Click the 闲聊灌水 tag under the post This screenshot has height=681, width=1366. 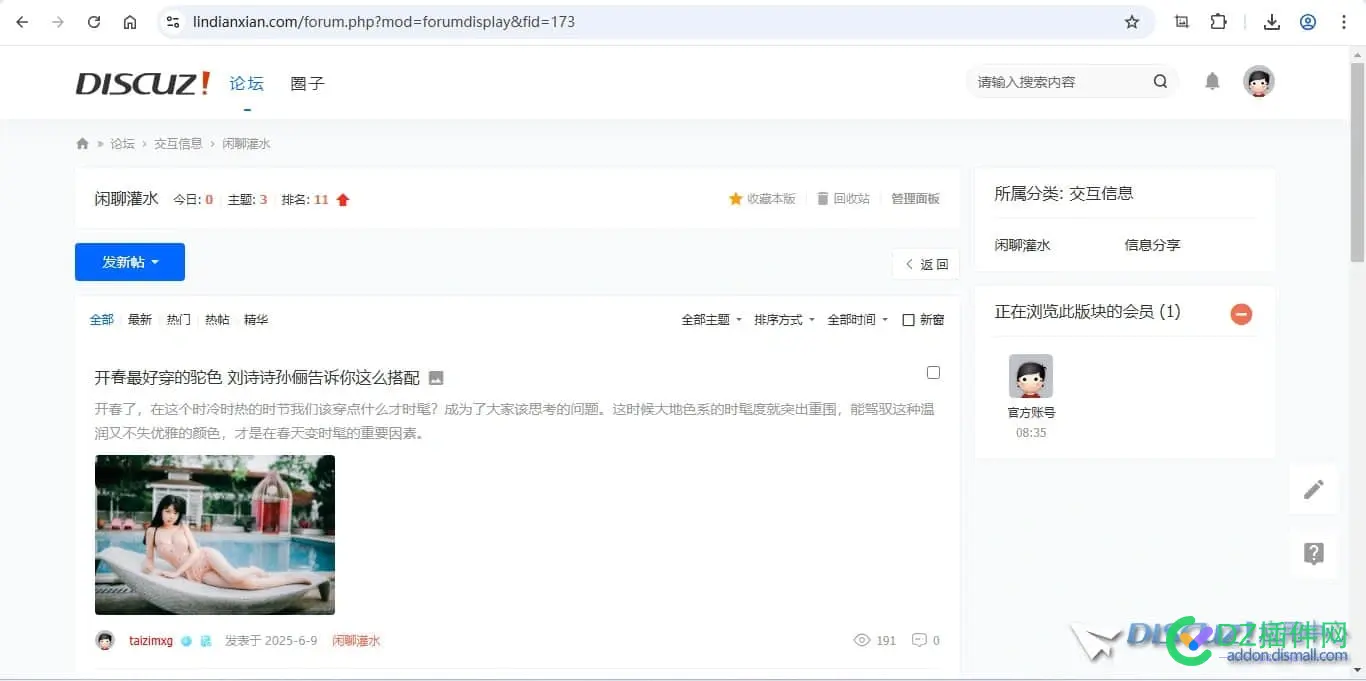(356, 641)
